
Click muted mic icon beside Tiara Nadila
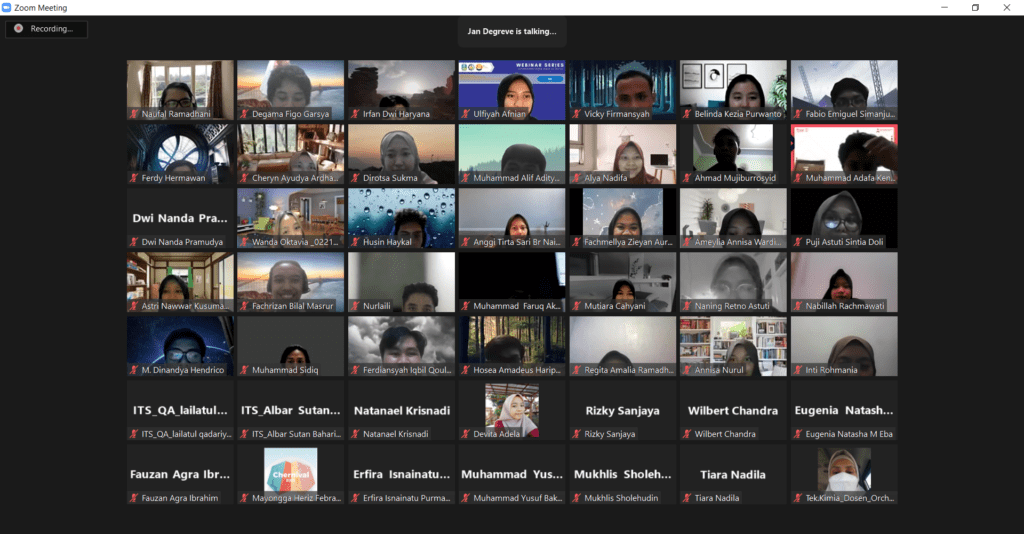pyautogui.click(x=687, y=498)
